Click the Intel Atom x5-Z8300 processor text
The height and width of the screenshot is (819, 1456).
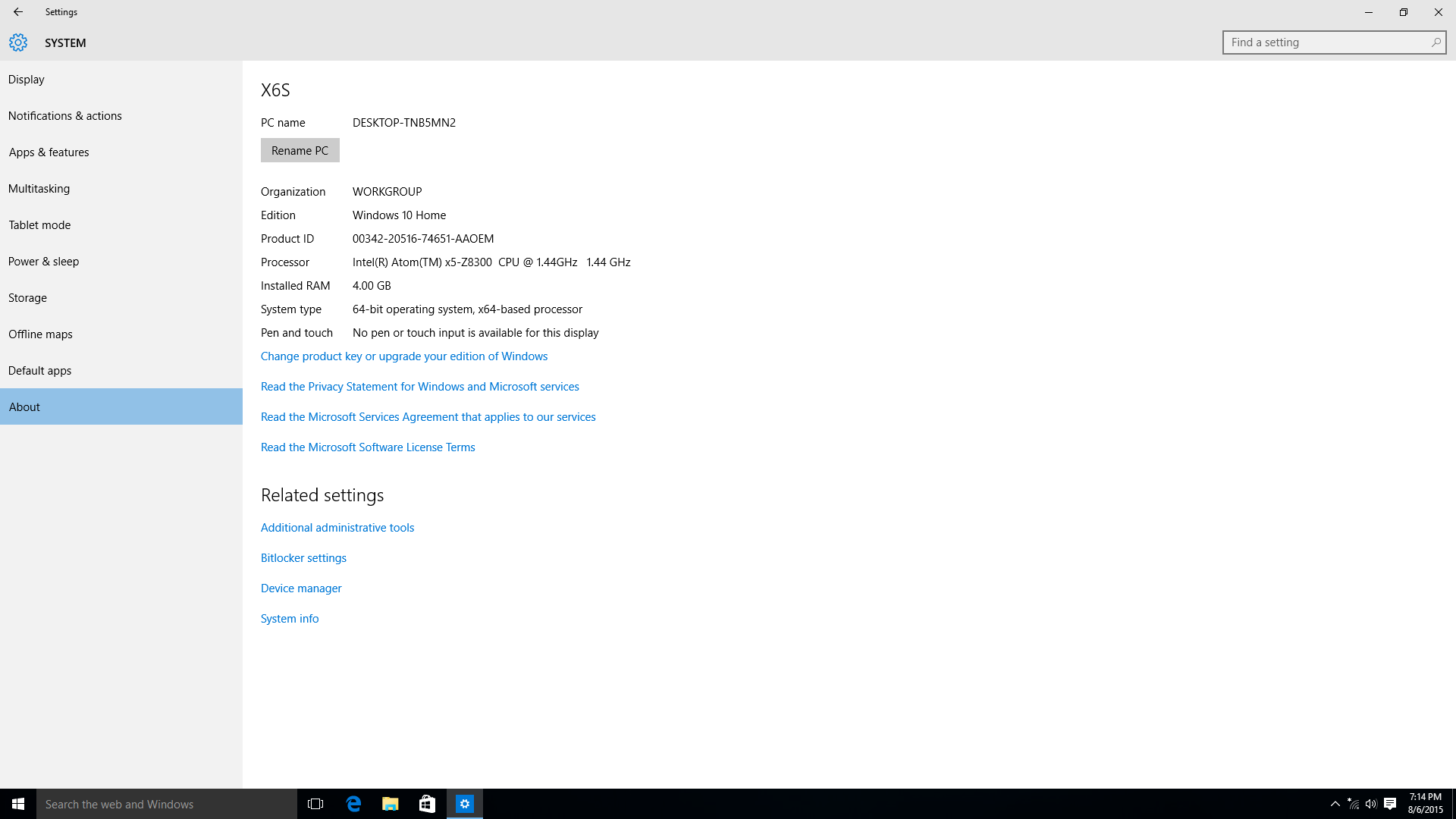click(491, 262)
